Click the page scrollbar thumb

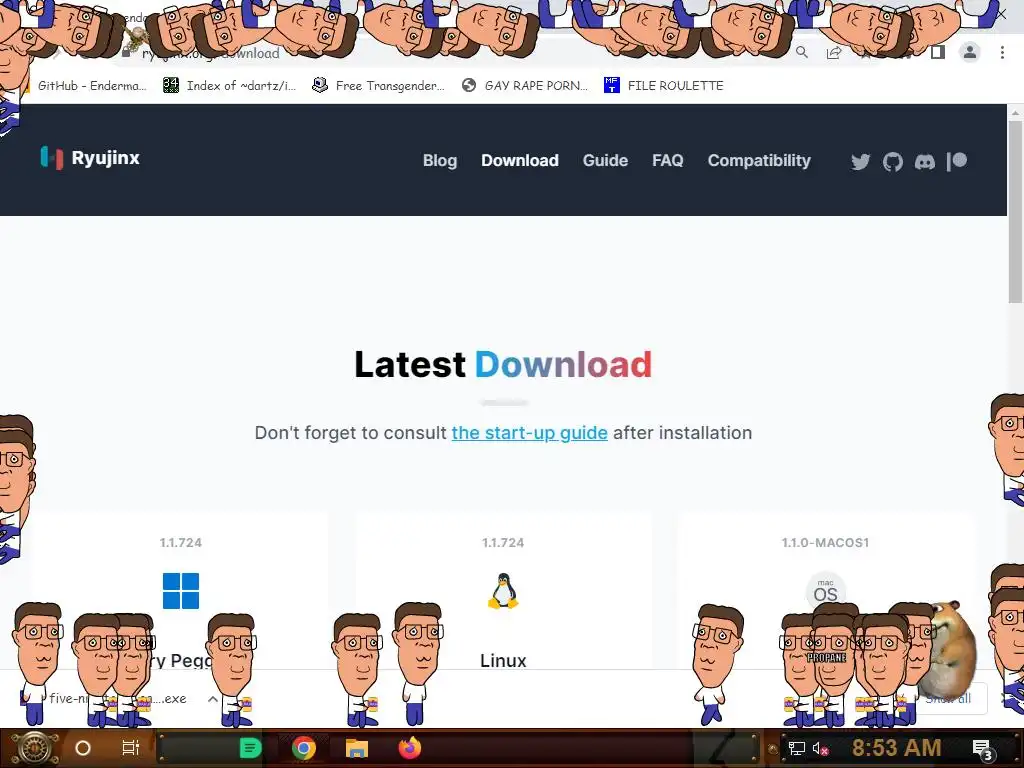pos(1016,212)
